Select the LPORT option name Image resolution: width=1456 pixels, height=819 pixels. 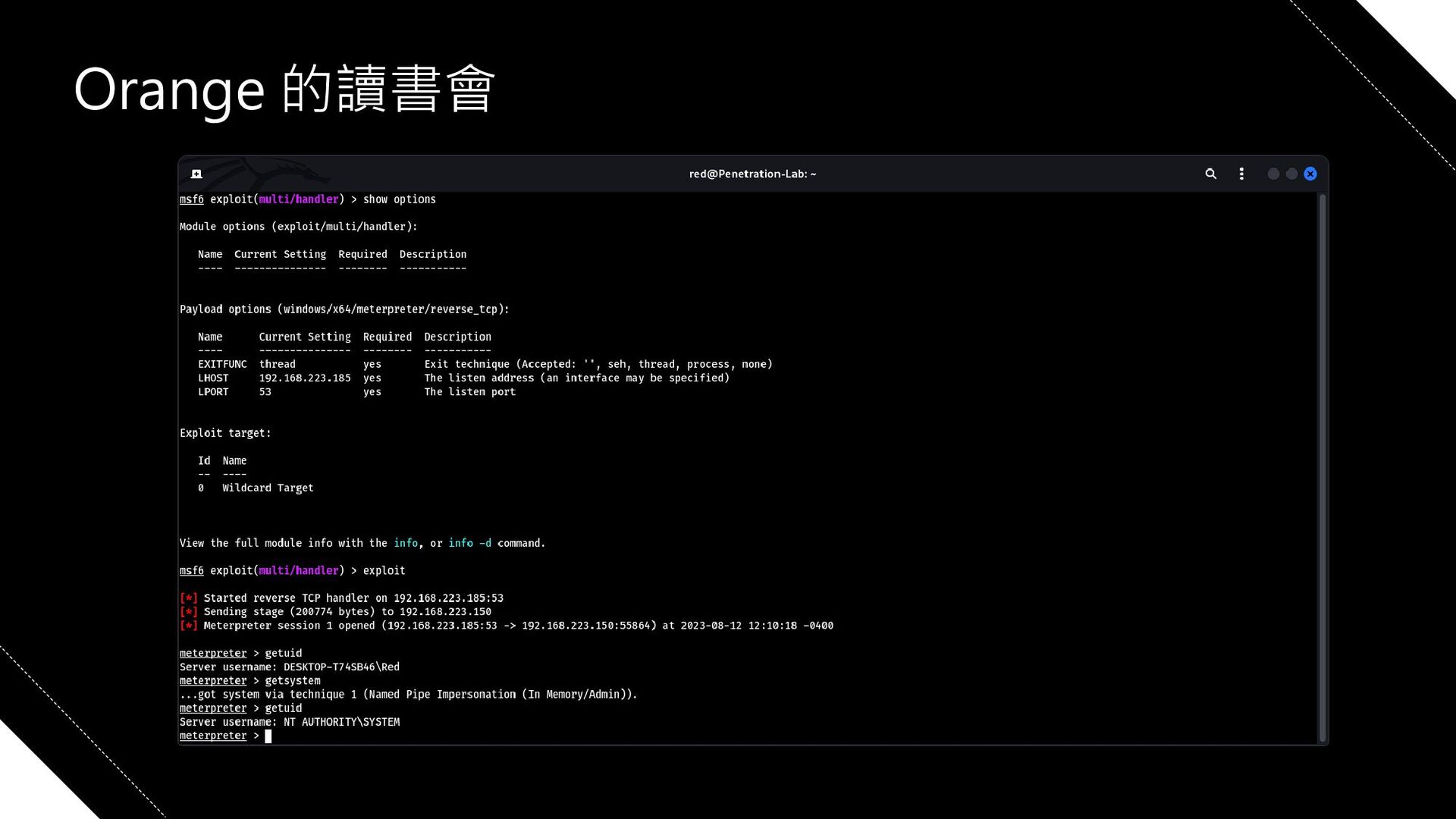213,392
